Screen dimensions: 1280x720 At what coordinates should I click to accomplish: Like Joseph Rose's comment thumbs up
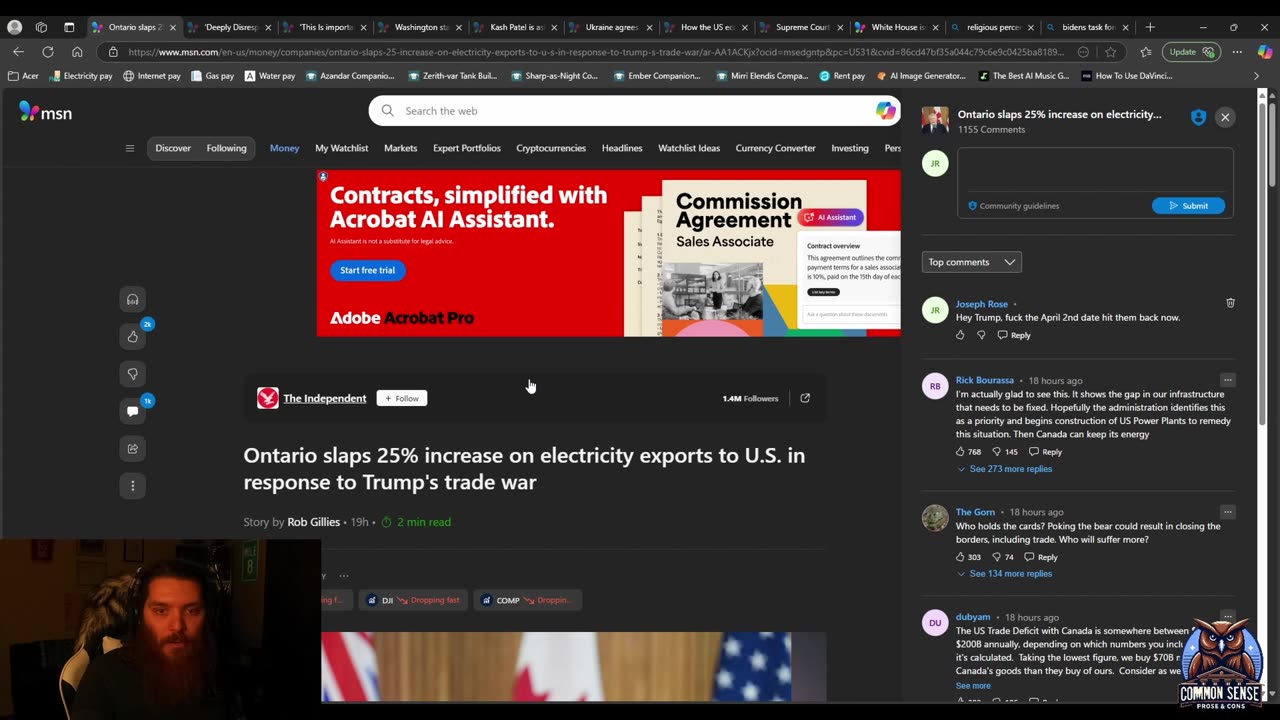click(x=960, y=335)
